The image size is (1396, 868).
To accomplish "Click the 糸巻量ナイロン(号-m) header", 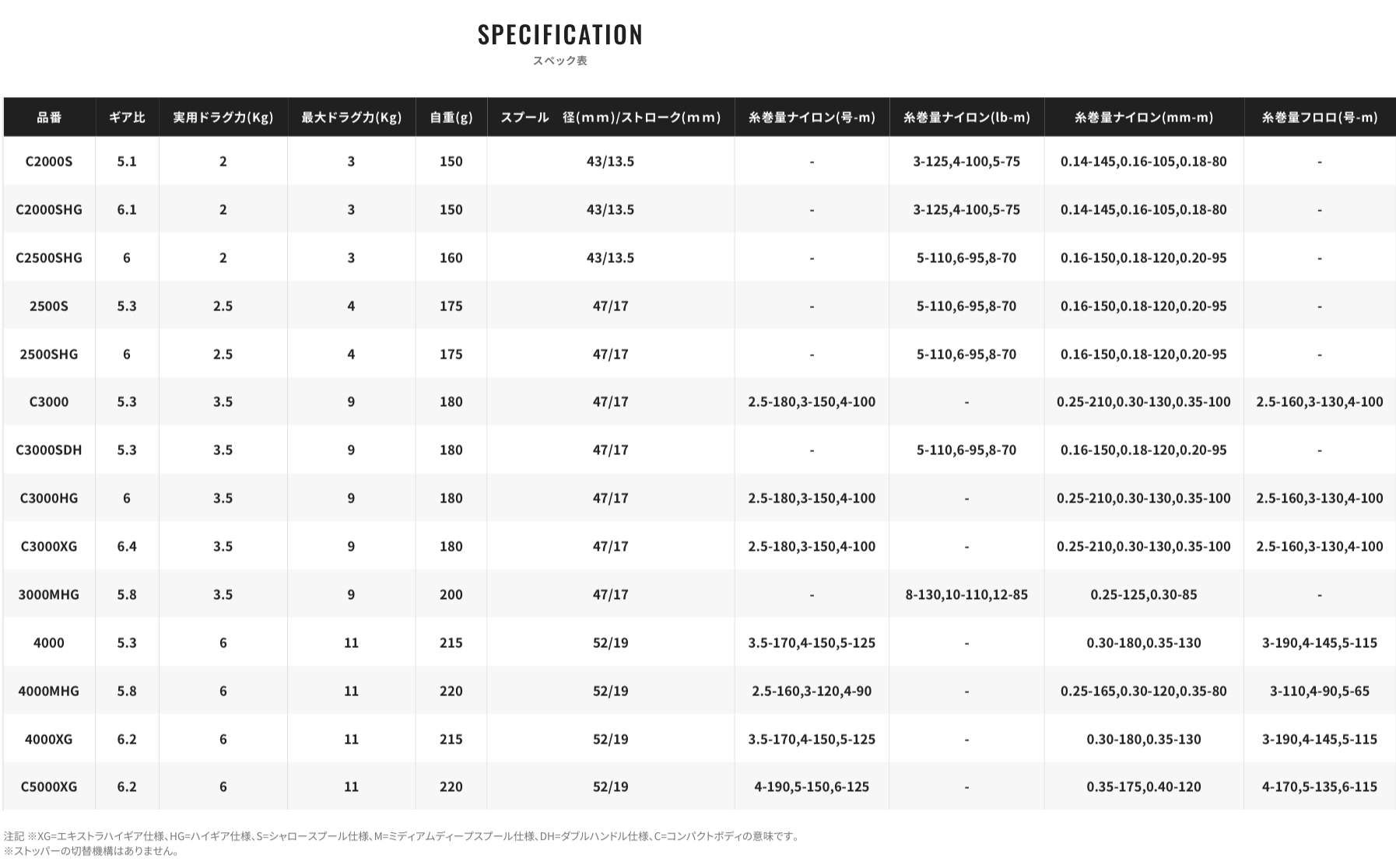I will [x=812, y=117].
